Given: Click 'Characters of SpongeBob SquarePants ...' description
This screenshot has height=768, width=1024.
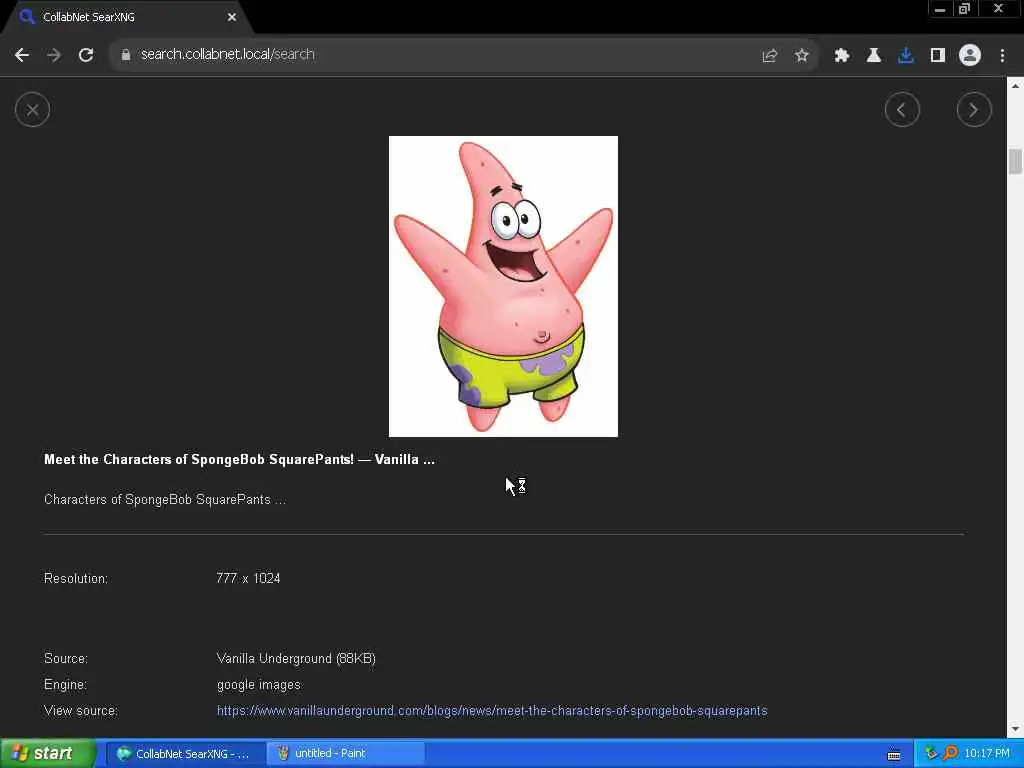Looking at the screenshot, I should tap(165, 500).
